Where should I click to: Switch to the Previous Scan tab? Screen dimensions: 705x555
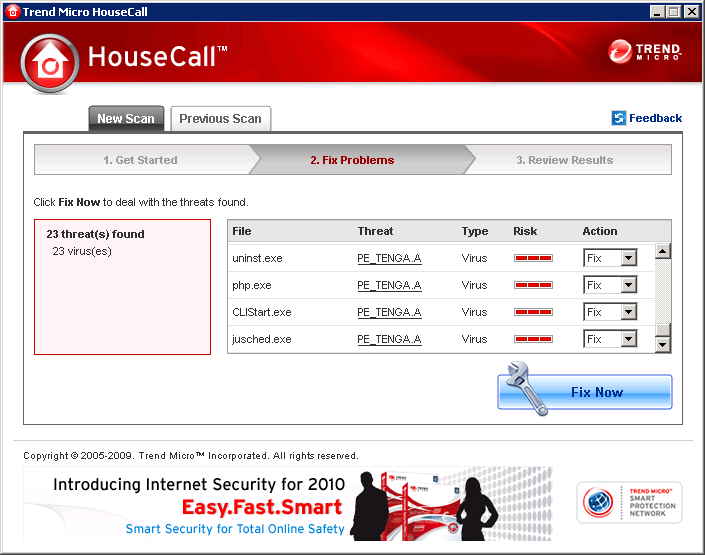click(x=220, y=119)
